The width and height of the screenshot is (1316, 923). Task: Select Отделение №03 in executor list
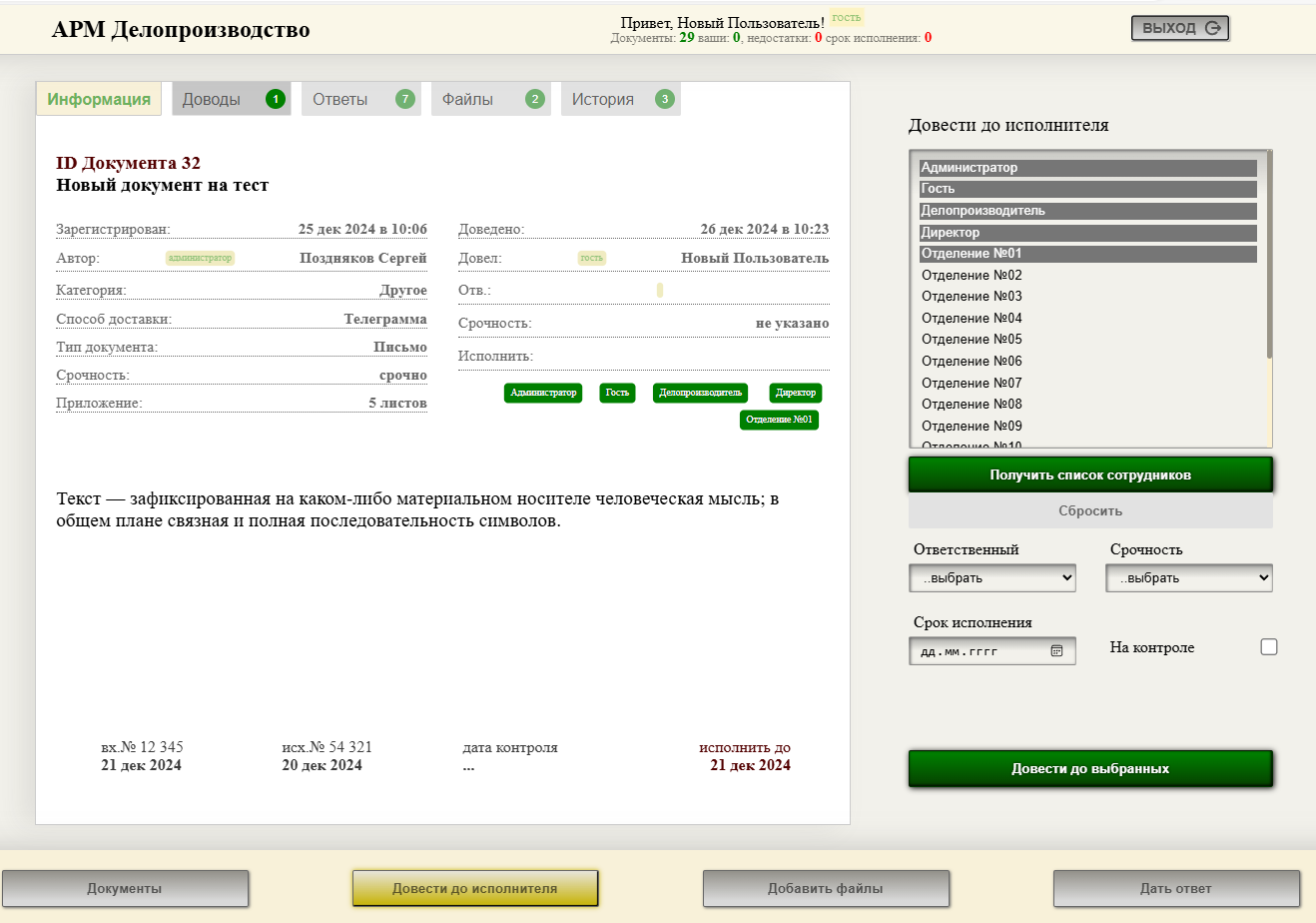1087,297
